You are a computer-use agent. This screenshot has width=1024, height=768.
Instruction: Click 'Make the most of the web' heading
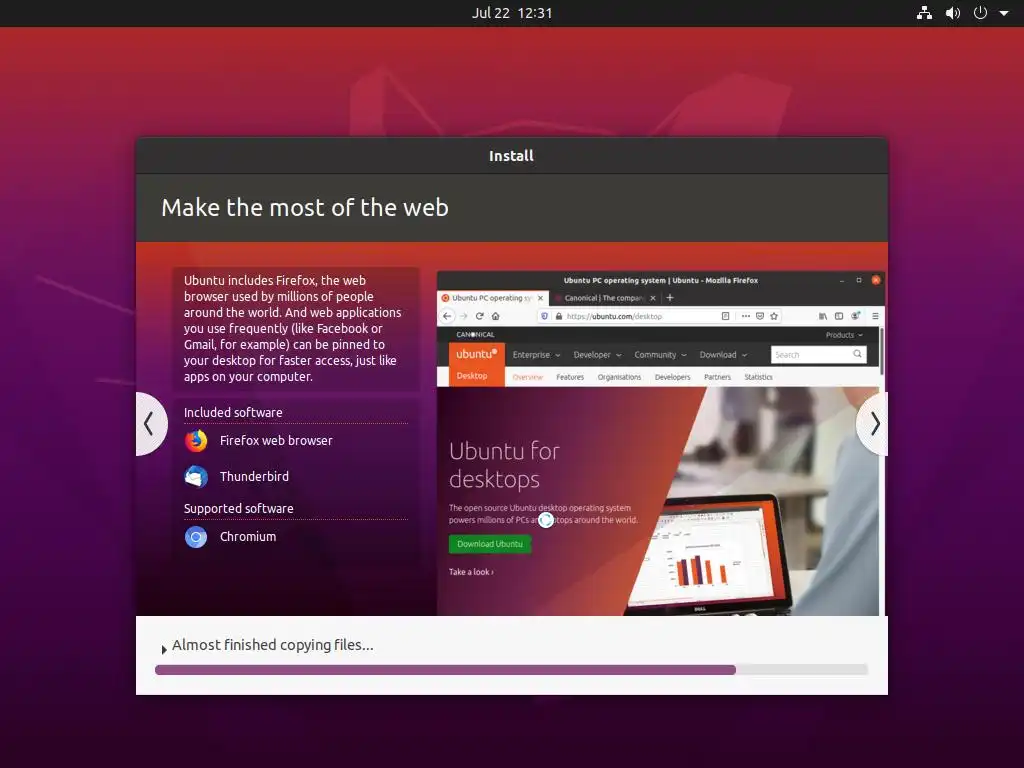click(305, 208)
